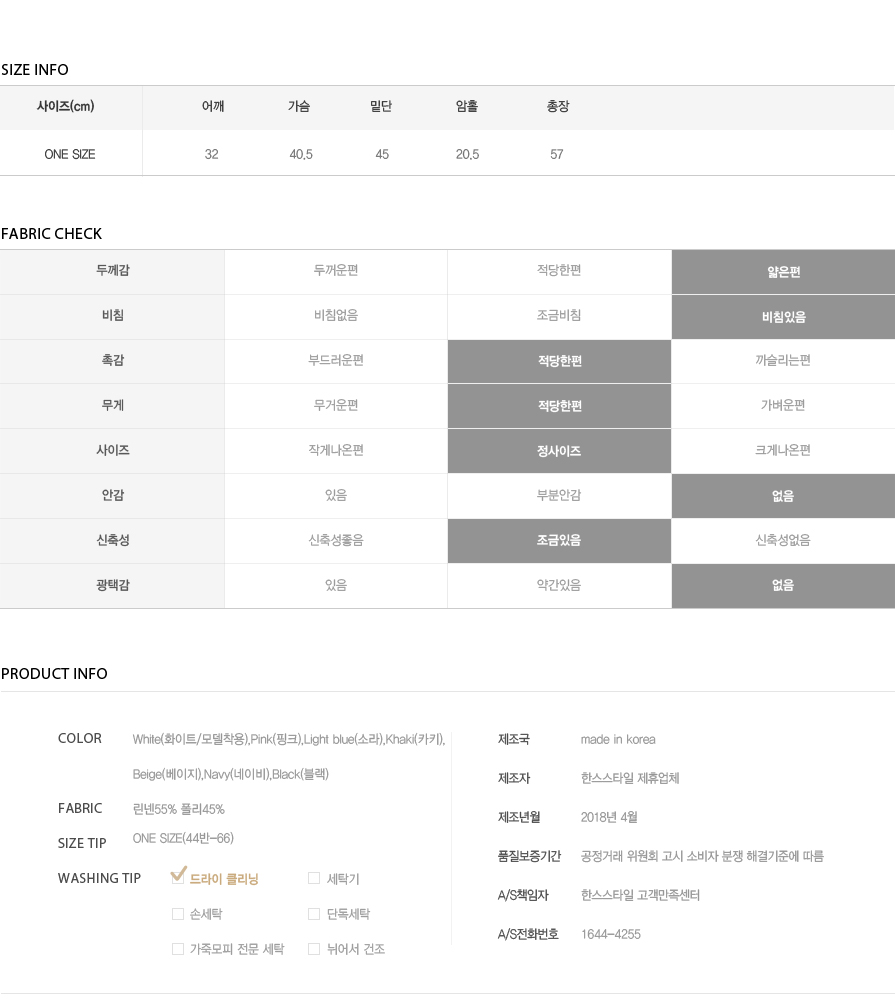The width and height of the screenshot is (895, 1000).
Task: Click the ONE SIZE row label
Action: click(x=70, y=154)
